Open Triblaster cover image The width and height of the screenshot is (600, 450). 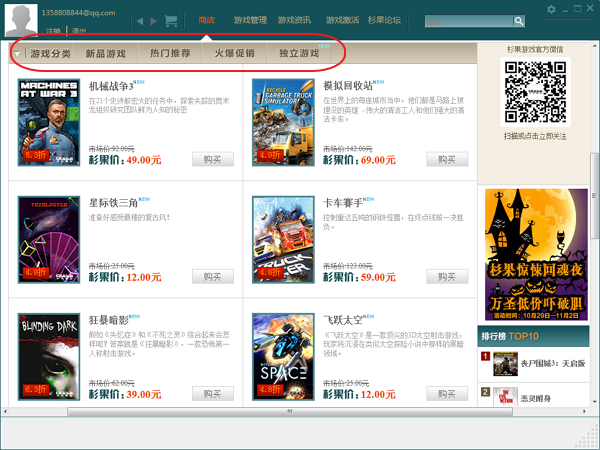coord(49,240)
